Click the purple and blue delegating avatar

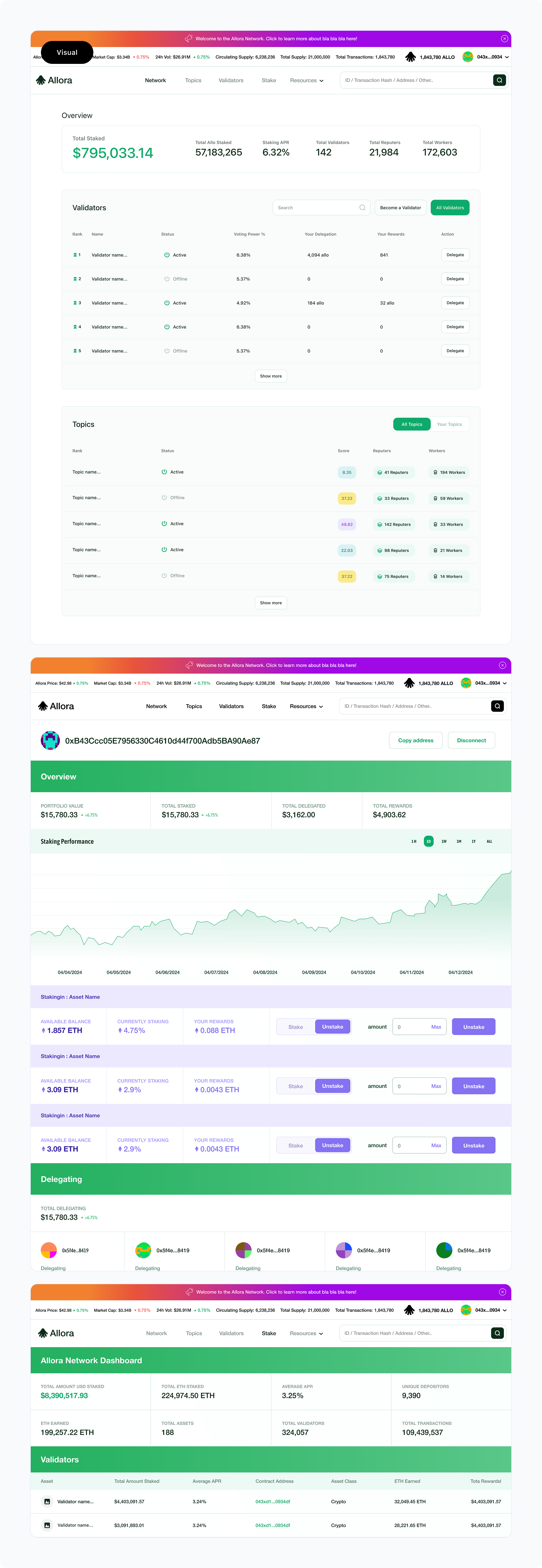point(344,1250)
